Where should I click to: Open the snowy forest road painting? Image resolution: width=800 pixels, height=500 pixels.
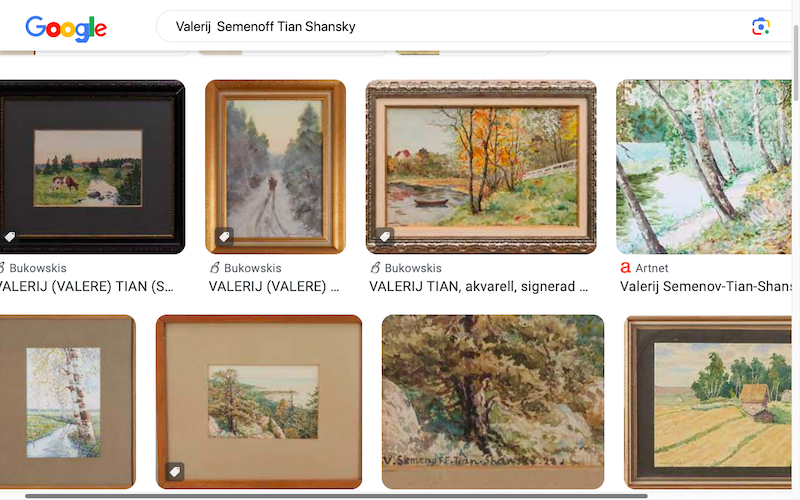tap(276, 167)
